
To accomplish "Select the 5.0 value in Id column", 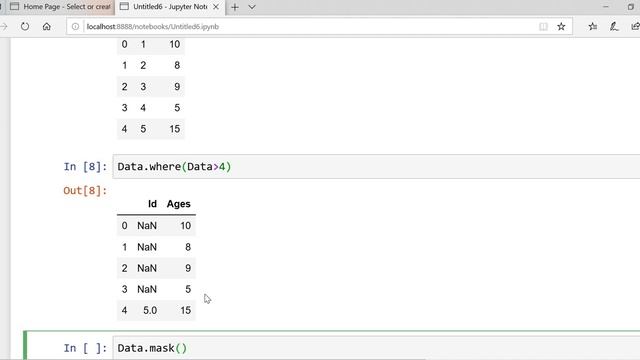I will pyautogui.click(x=150, y=310).
